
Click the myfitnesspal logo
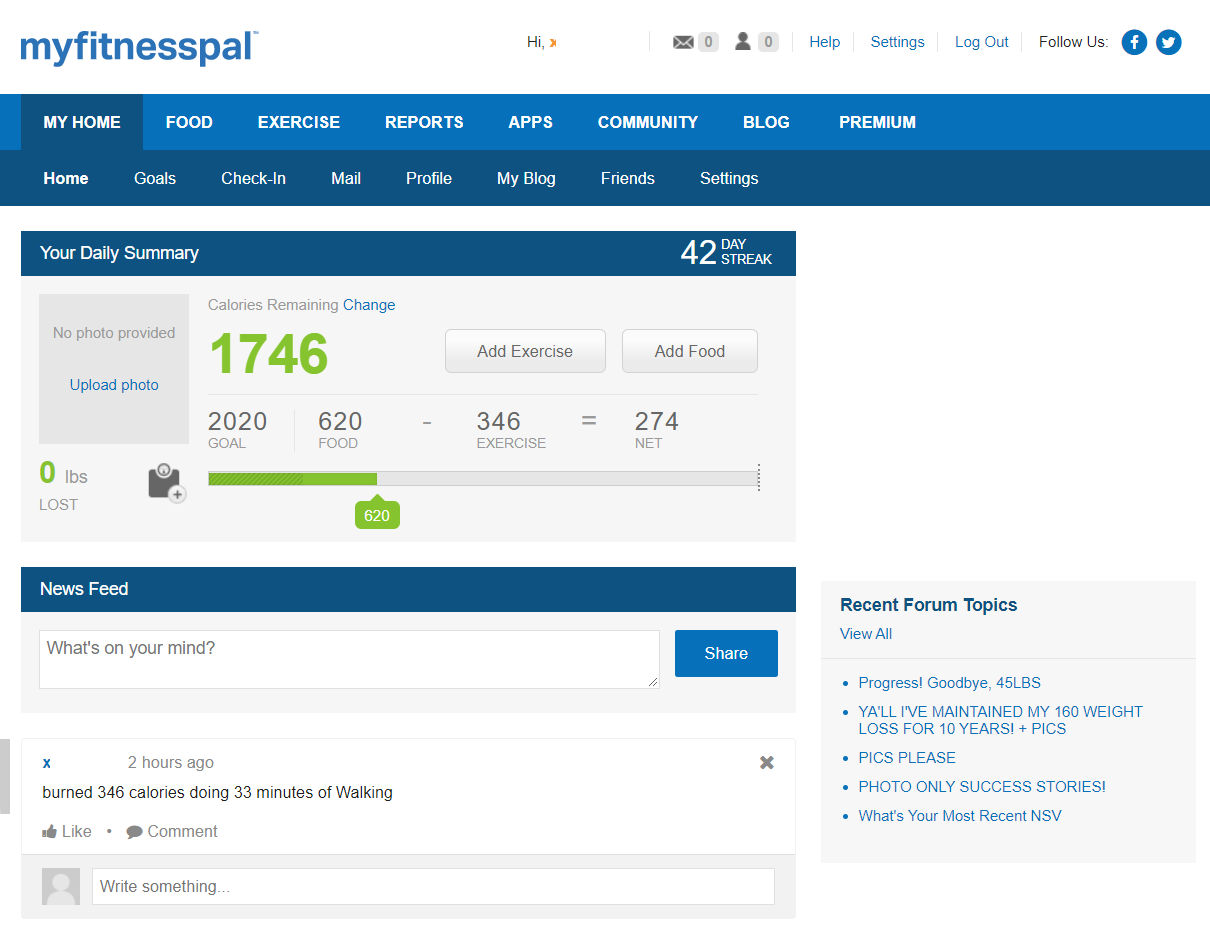[x=139, y=47]
